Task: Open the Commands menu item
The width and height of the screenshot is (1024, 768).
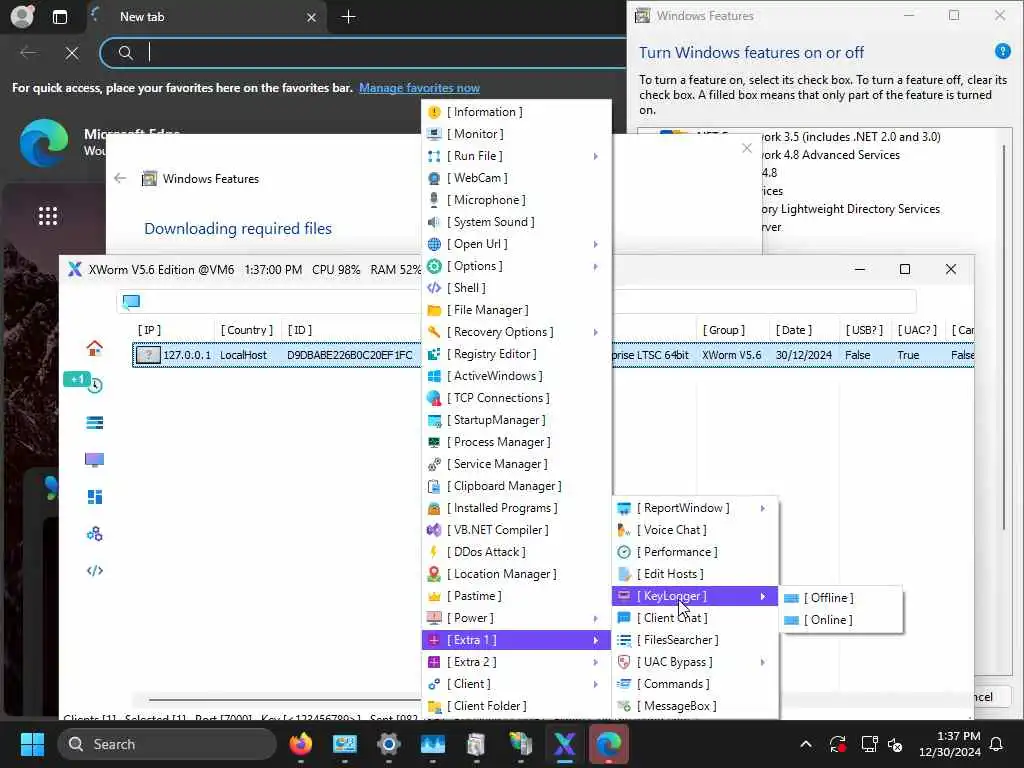Action: 695,684
